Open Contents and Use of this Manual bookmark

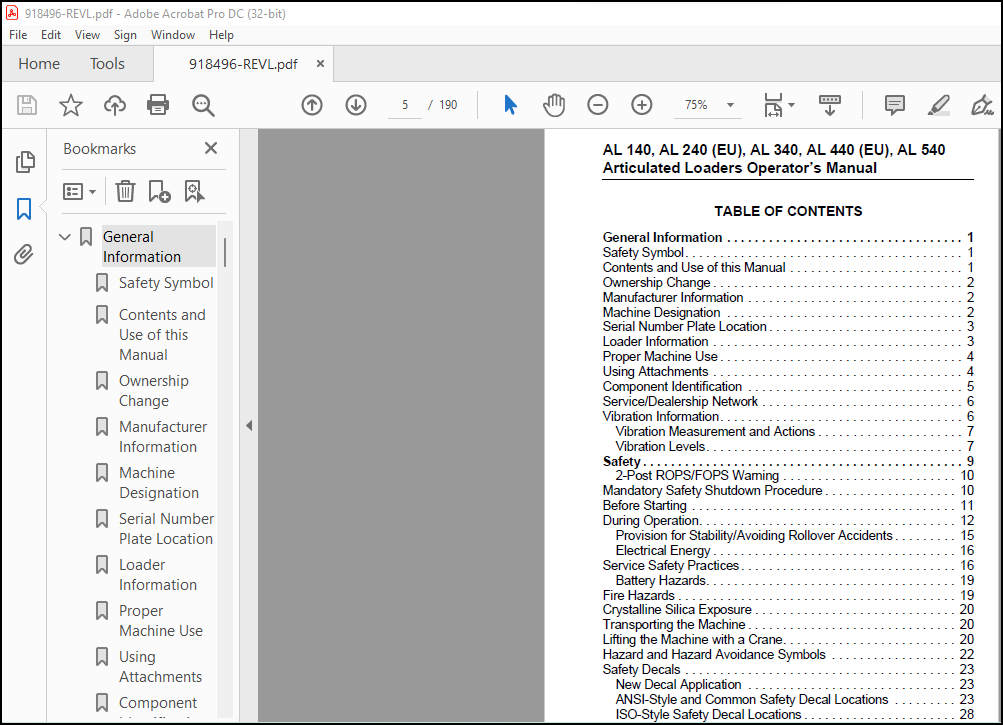pyautogui.click(x=162, y=335)
